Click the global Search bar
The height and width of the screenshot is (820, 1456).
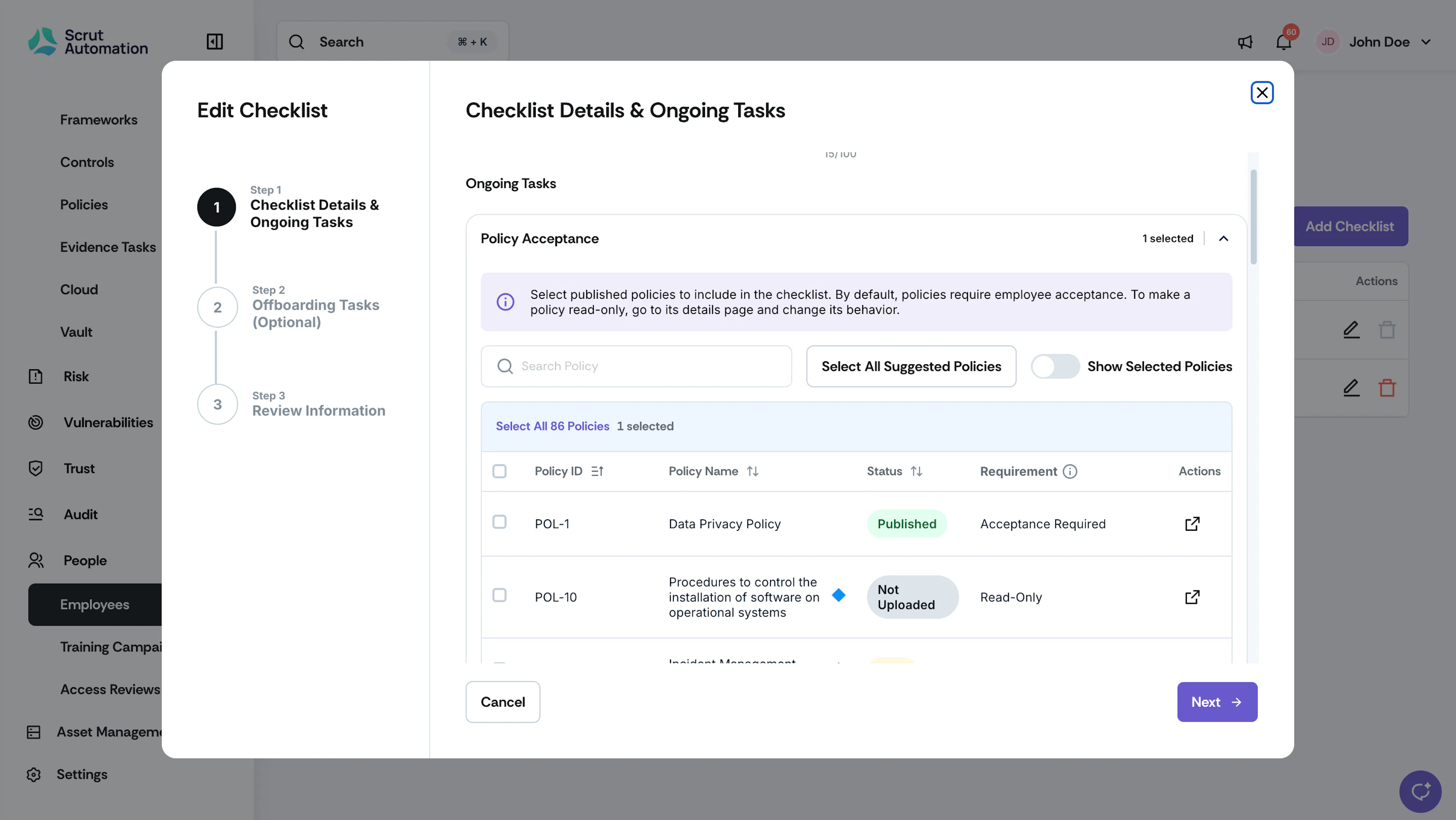tap(392, 42)
